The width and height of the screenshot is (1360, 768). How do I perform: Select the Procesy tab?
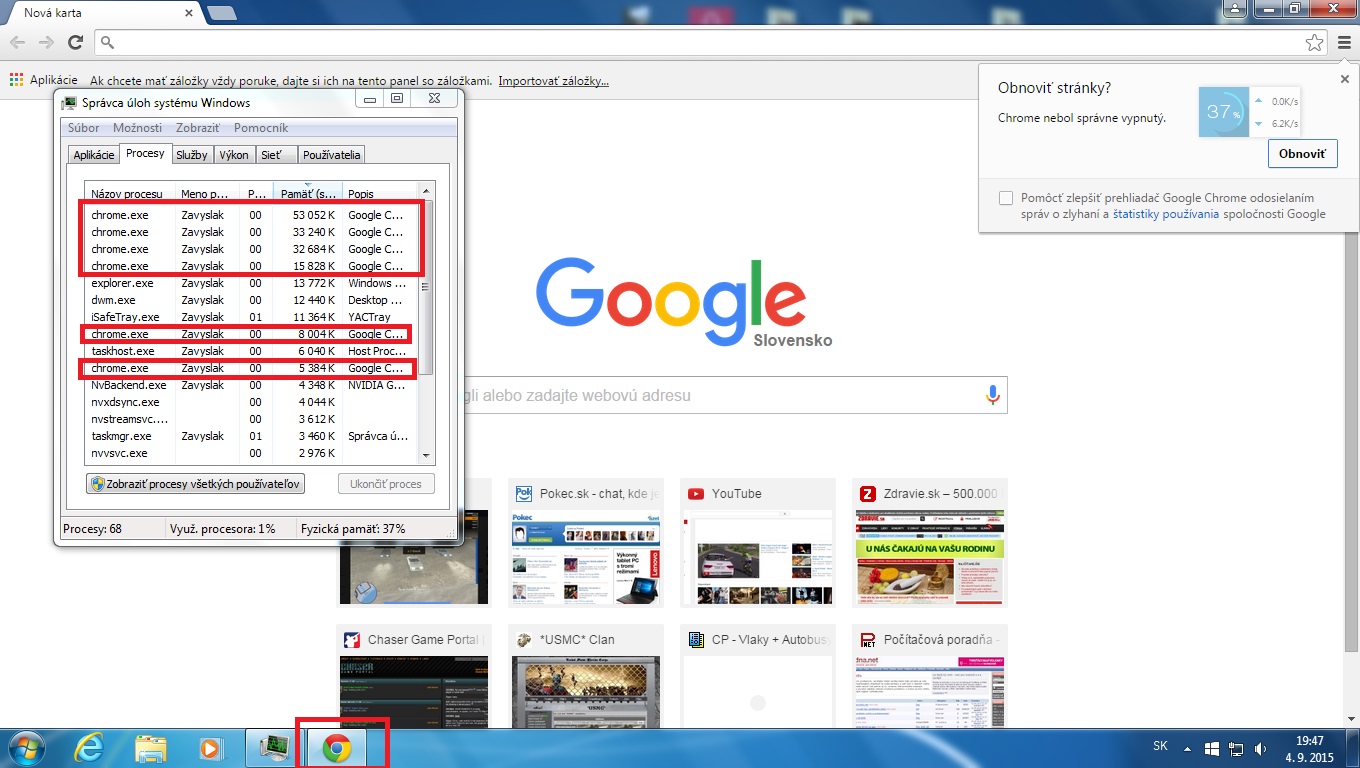coord(145,153)
